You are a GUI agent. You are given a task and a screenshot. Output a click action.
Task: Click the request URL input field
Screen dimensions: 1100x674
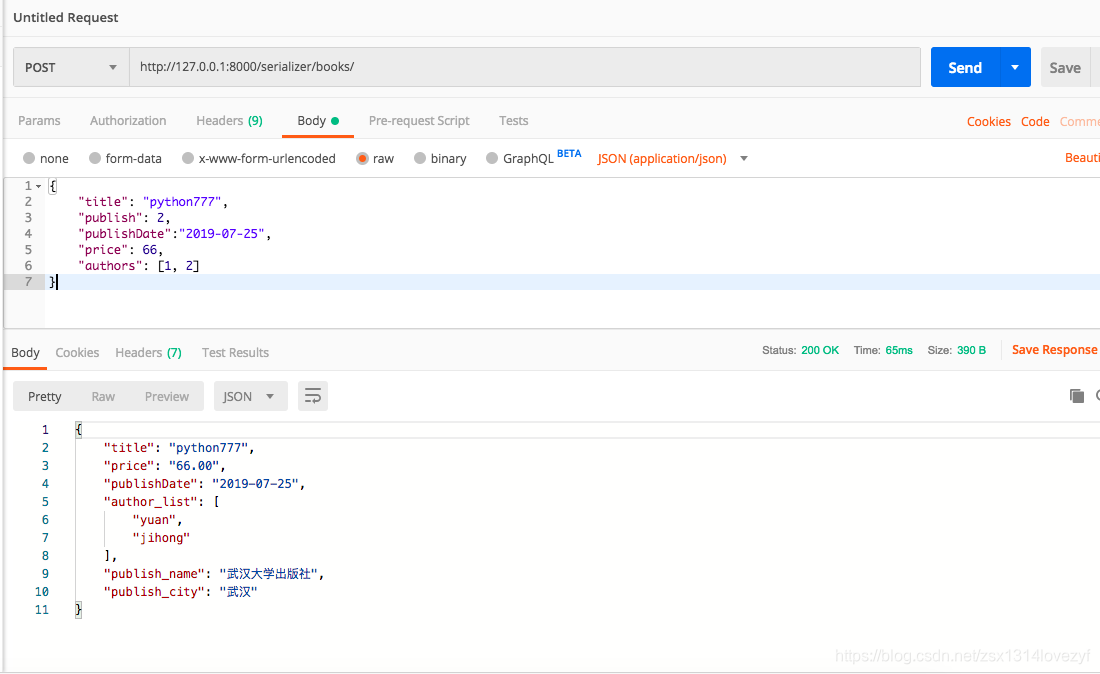tap(525, 67)
